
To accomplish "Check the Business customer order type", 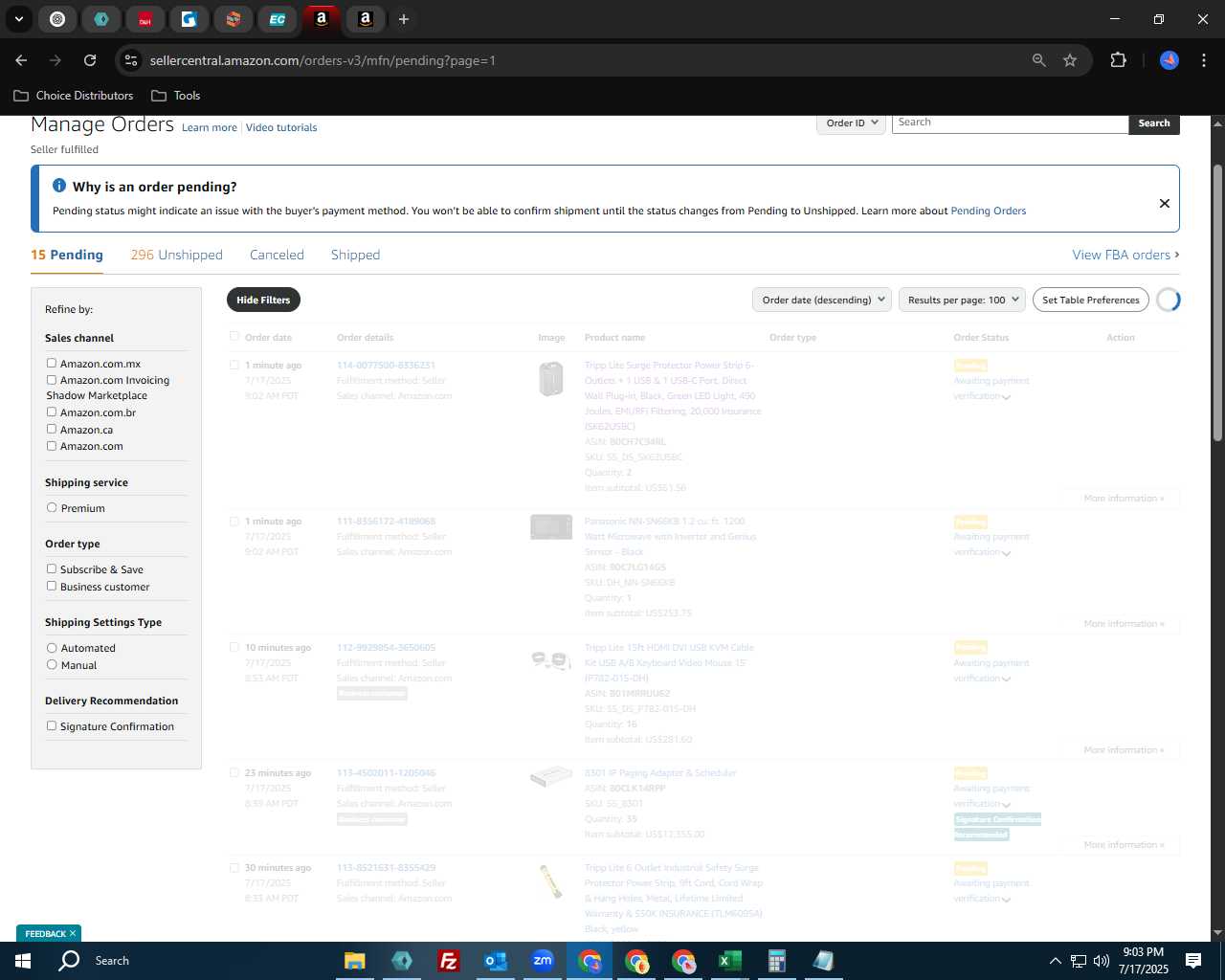I will pos(52,586).
